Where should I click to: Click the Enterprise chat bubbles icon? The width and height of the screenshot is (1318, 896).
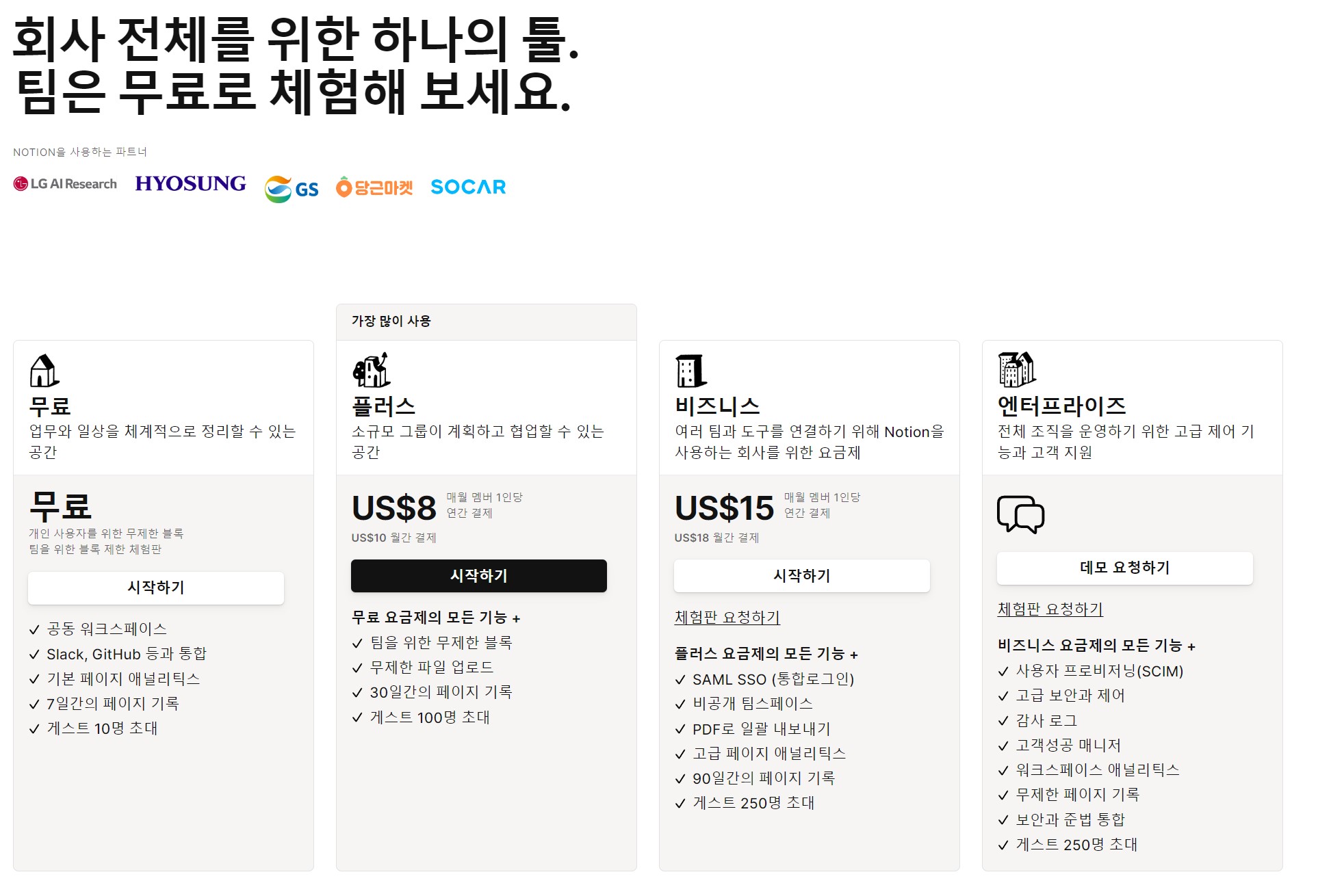(x=1020, y=514)
